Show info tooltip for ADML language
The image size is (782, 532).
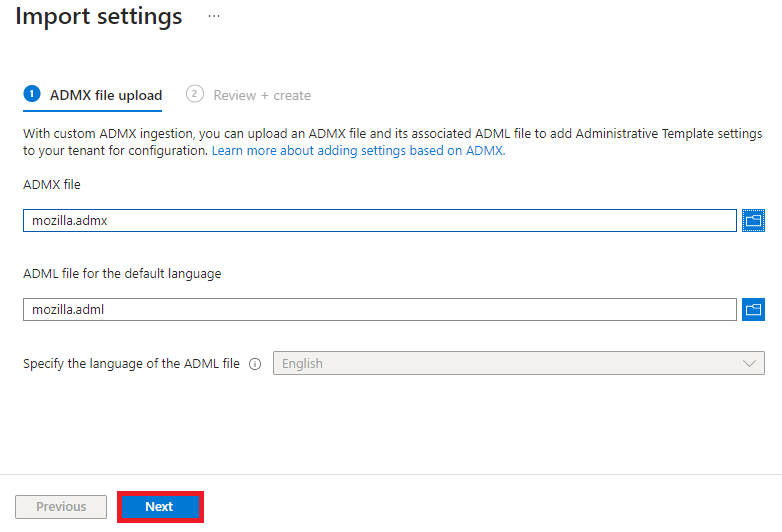[x=255, y=364]
